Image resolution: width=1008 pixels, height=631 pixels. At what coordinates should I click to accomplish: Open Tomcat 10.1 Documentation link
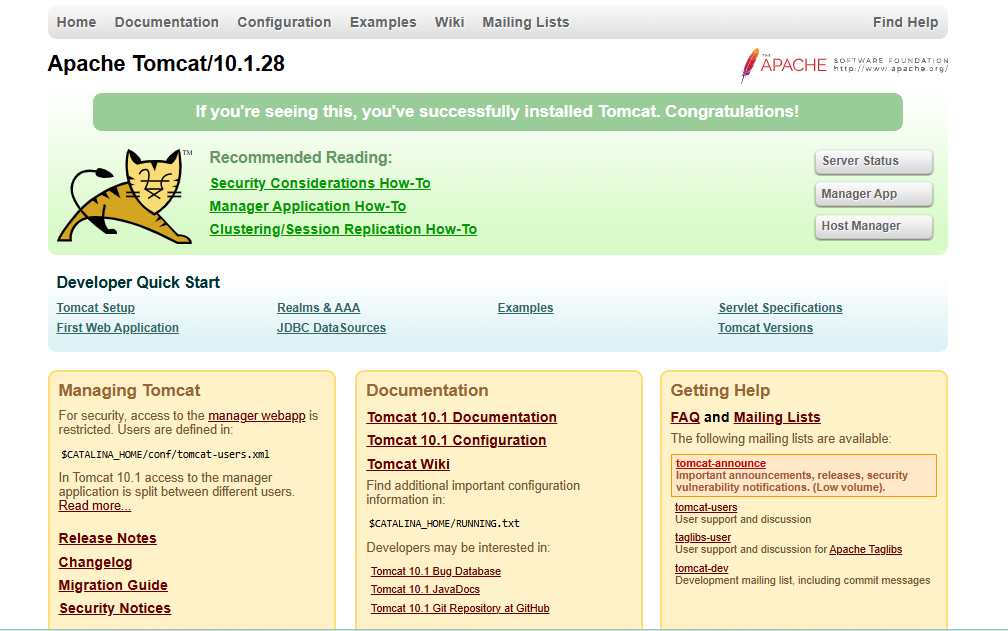[461, 417]
